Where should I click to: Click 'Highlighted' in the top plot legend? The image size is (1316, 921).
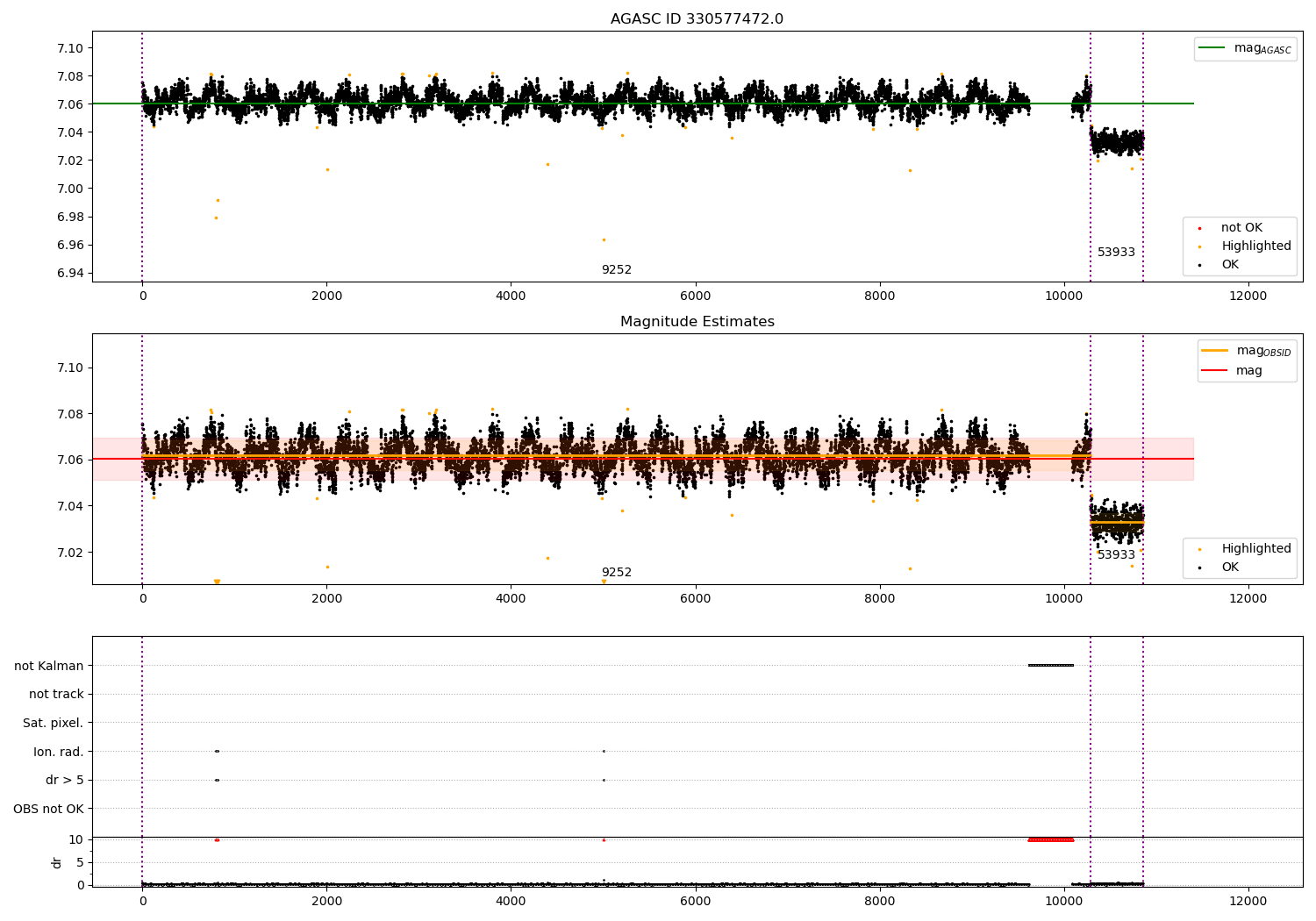coord(1255,246)
